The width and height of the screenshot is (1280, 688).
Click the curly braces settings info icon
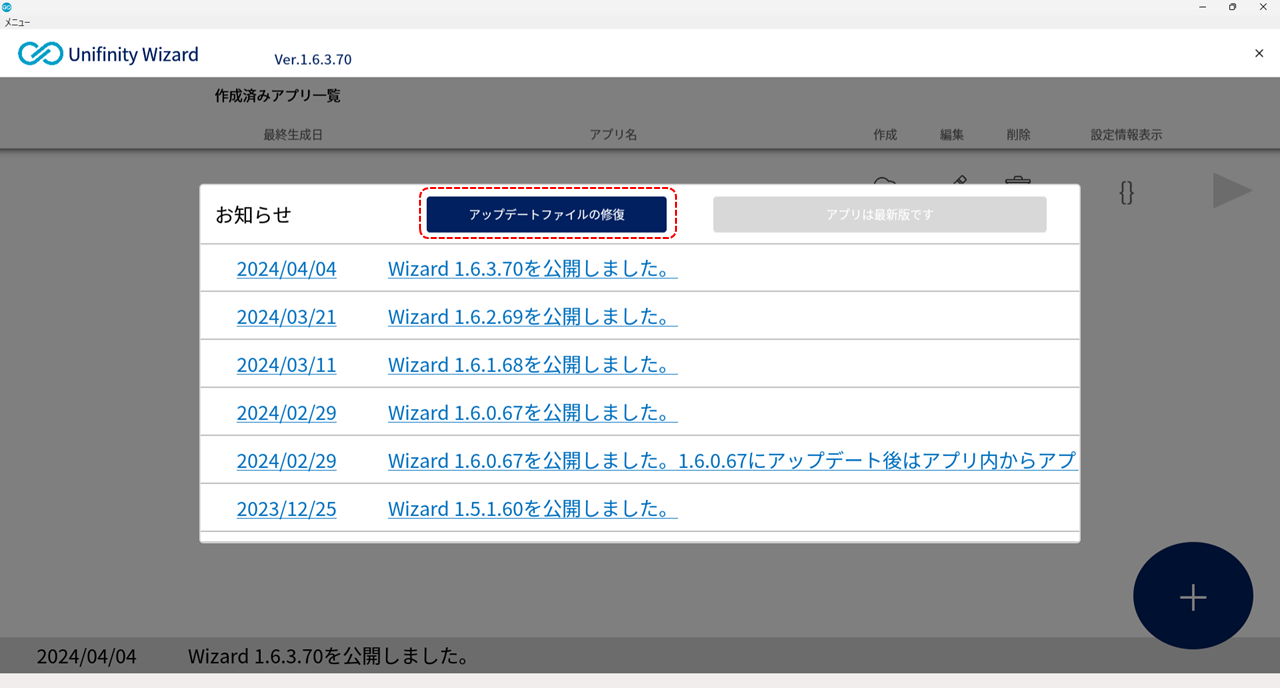(1126, 192)
